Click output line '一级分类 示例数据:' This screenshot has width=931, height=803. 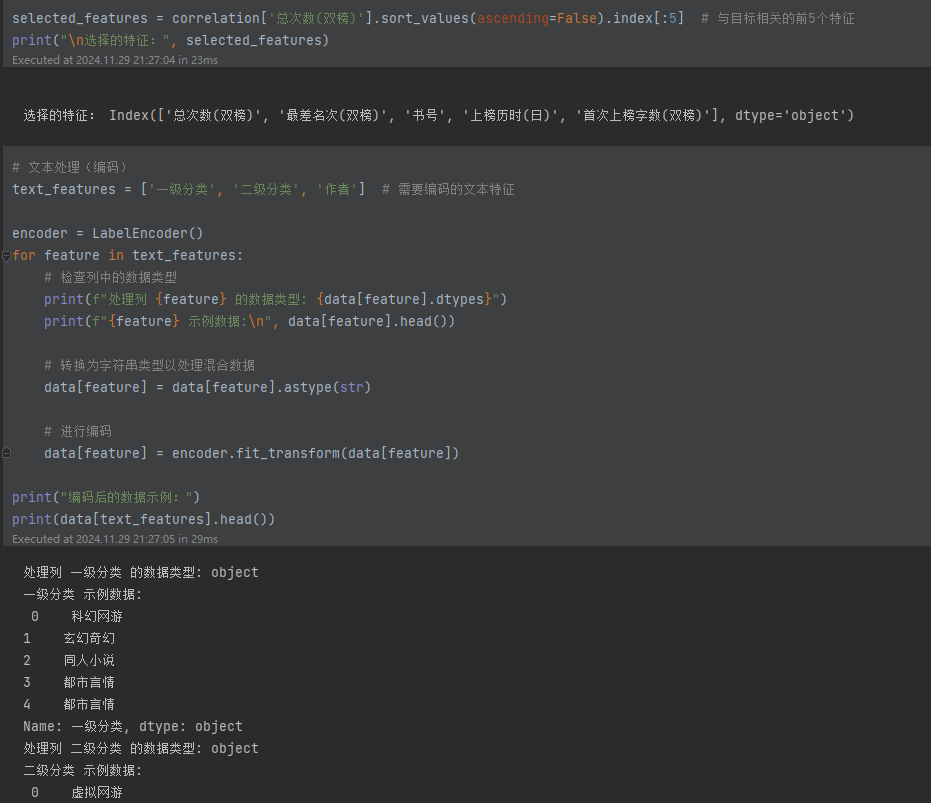click(x=83, y=595)
